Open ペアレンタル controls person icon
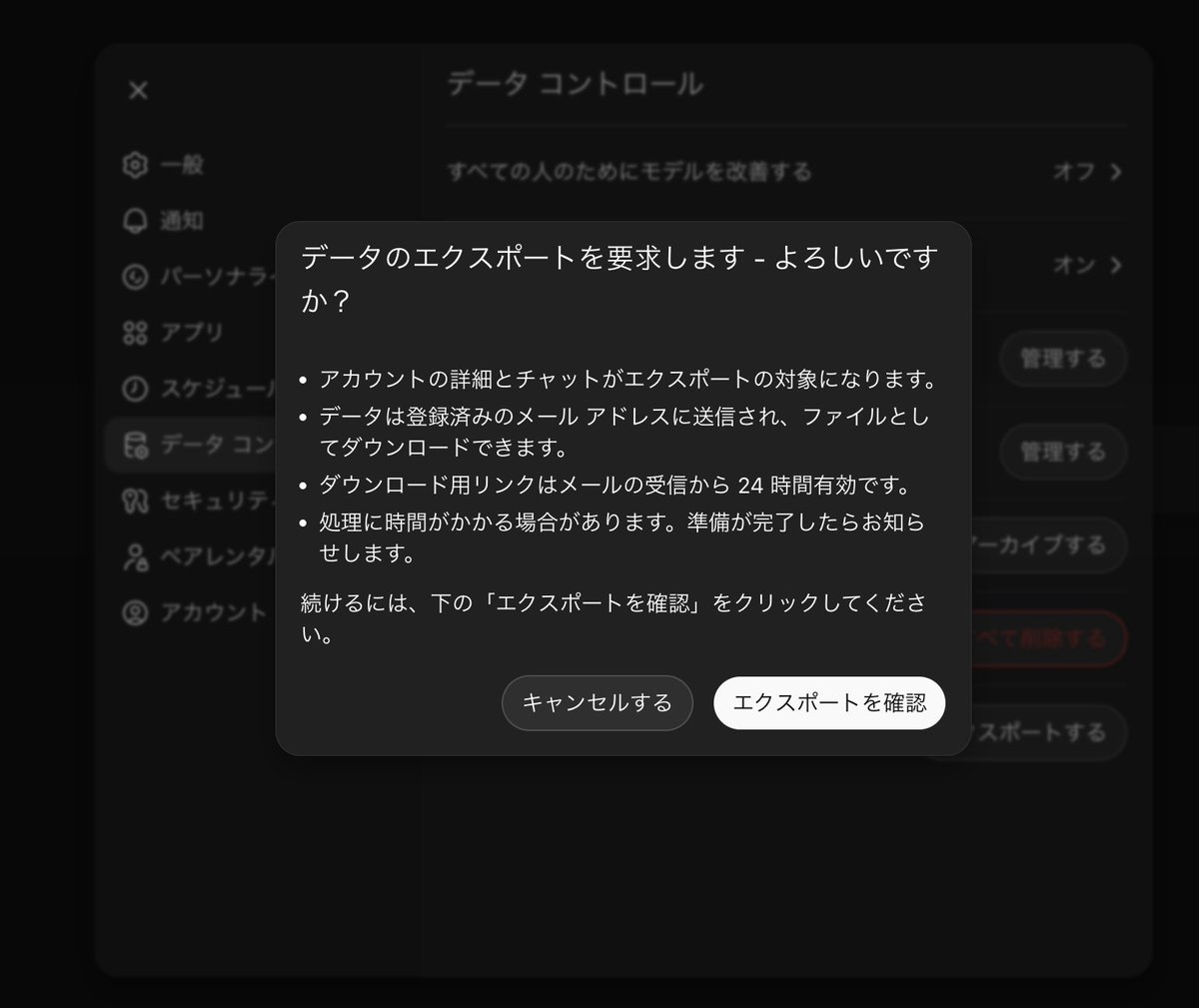This screenshot has height=1008, width=1199. [135, 556]
